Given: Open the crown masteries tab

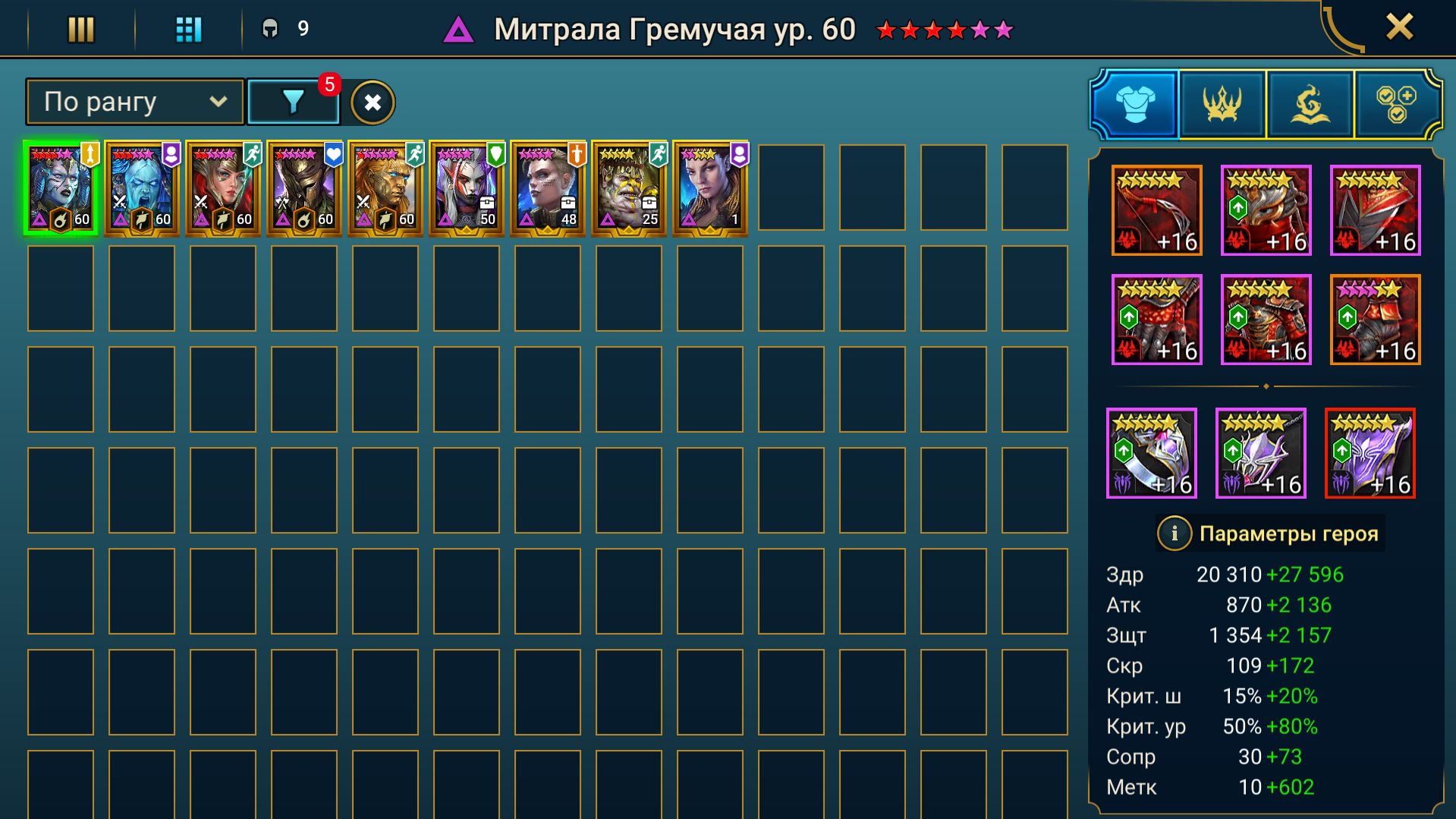Looking at the screenshot, I should pos(1222,104).
